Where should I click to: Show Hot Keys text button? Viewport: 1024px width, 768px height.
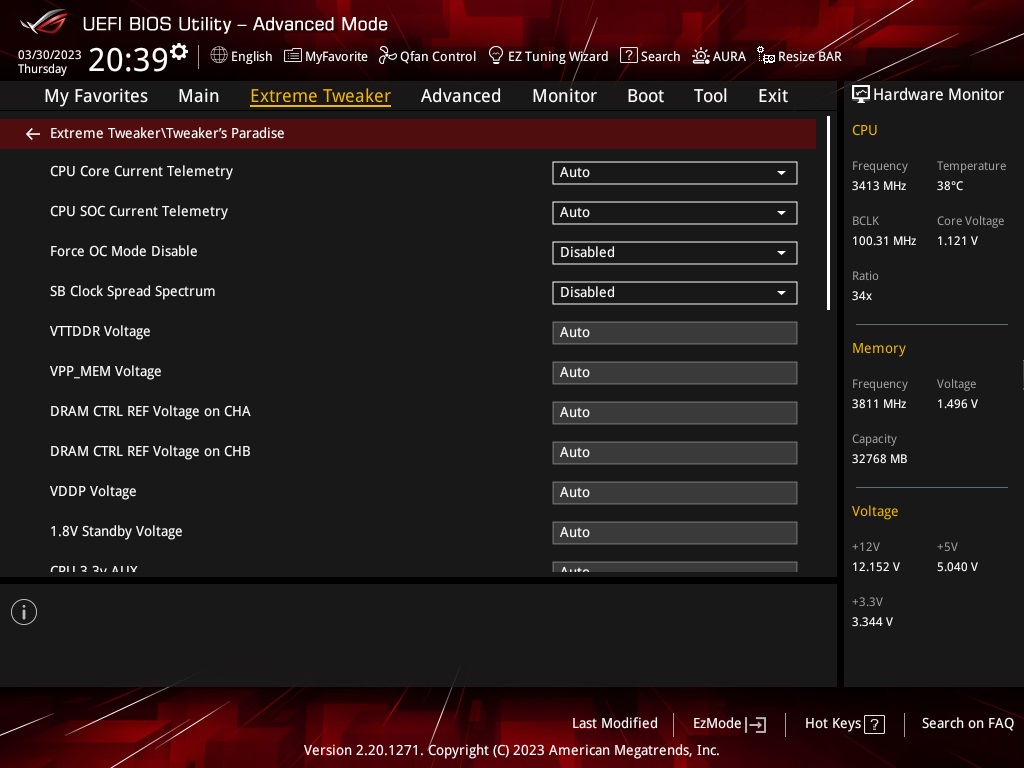point(833,723)
